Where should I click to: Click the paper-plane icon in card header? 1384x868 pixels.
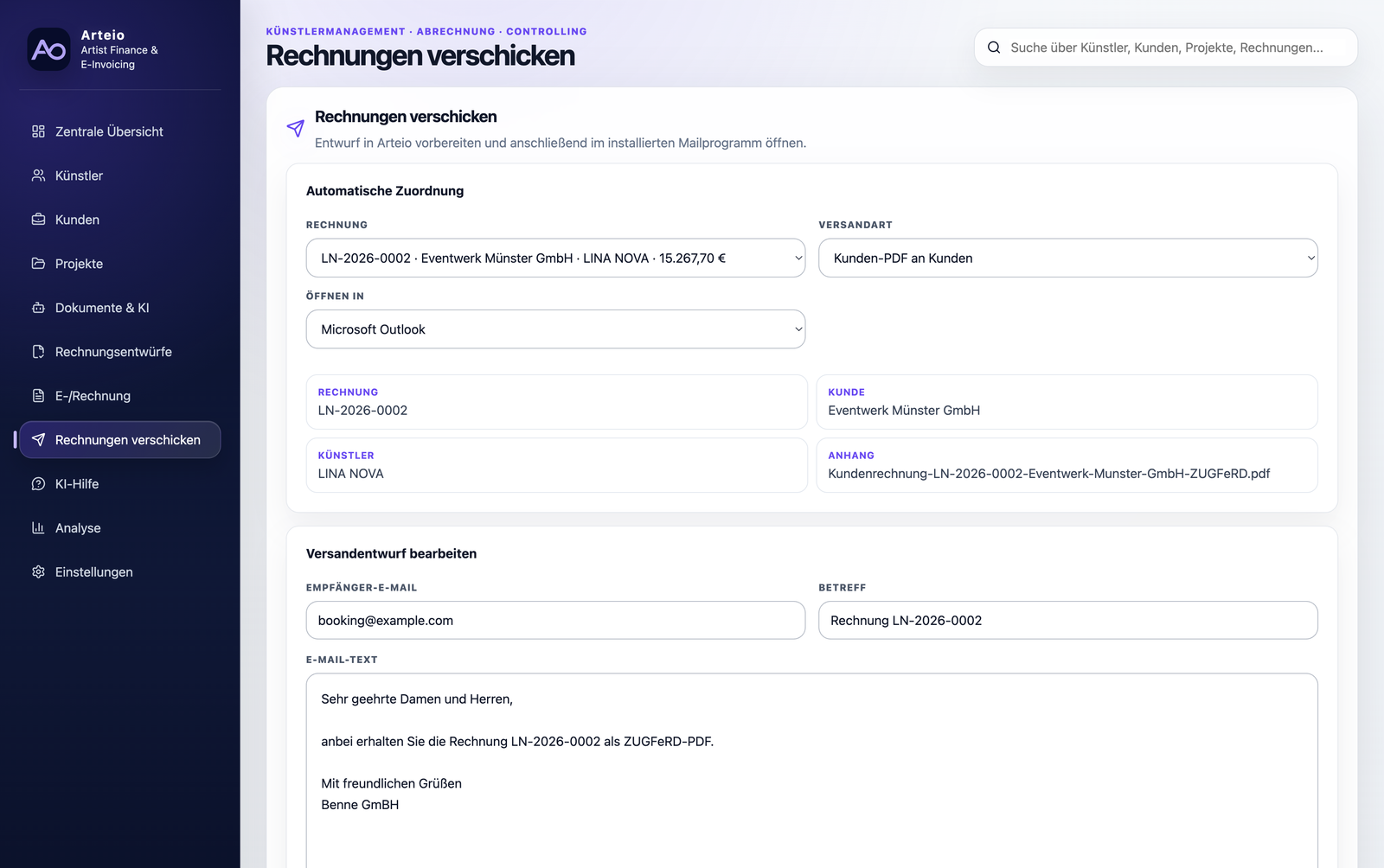(296, 128)
